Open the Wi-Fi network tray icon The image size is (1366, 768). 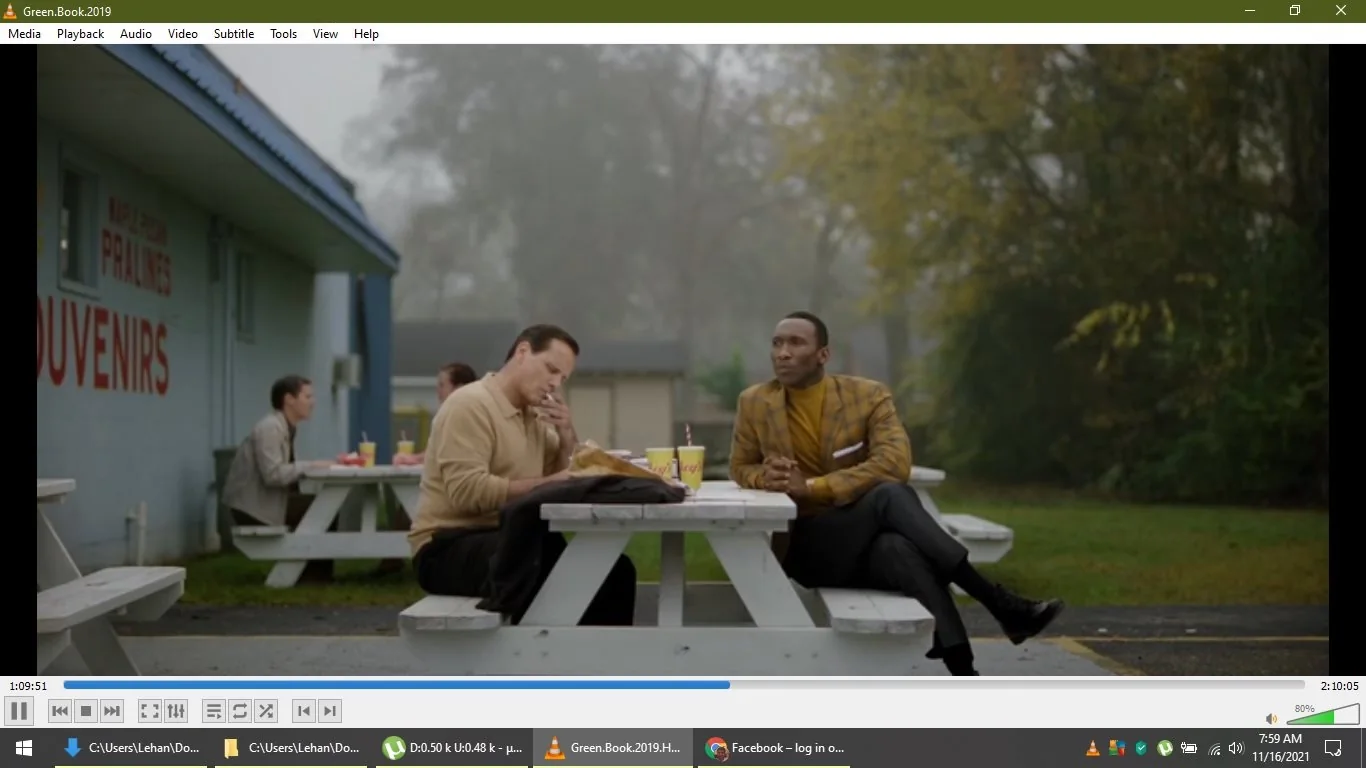pos(1215,748)
